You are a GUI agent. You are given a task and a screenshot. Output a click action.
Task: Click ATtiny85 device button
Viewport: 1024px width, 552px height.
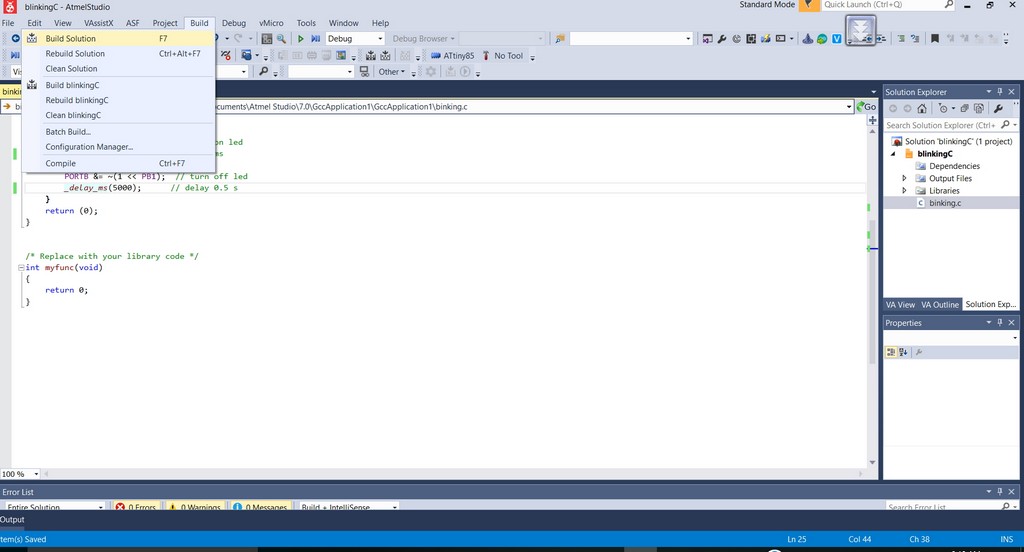click(x=453, y=56)
